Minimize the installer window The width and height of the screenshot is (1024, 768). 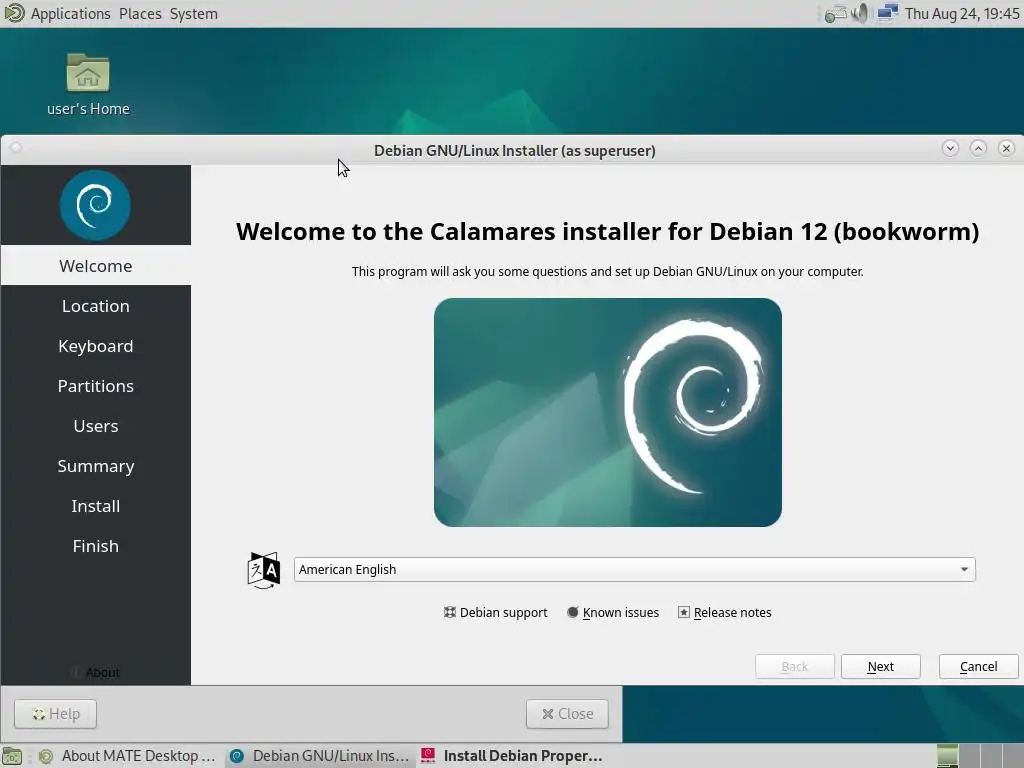coord(950,148)
